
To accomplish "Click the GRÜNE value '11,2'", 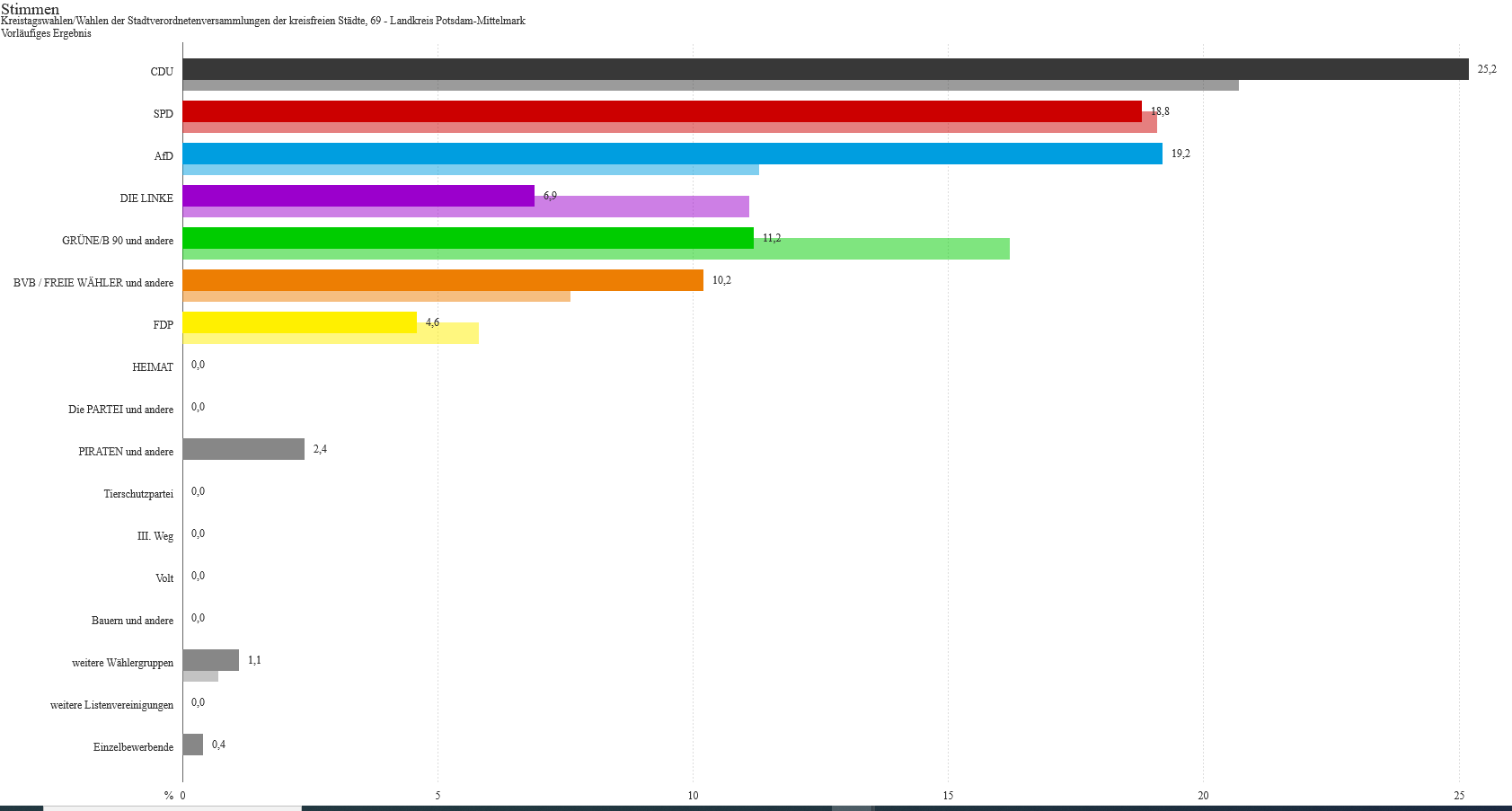I will (772, 238).
